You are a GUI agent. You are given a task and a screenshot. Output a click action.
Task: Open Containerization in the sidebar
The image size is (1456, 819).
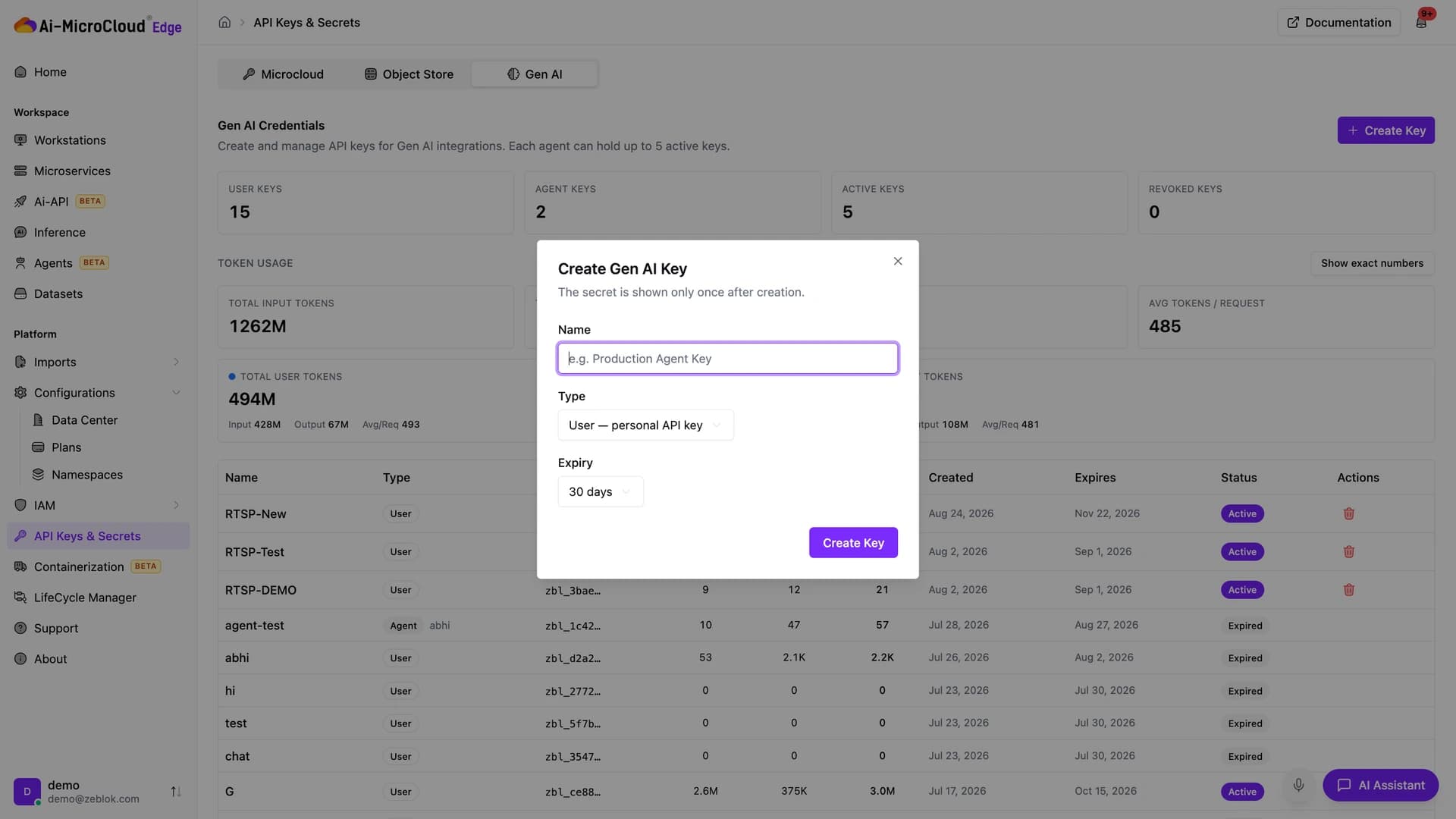click(98, 567)
